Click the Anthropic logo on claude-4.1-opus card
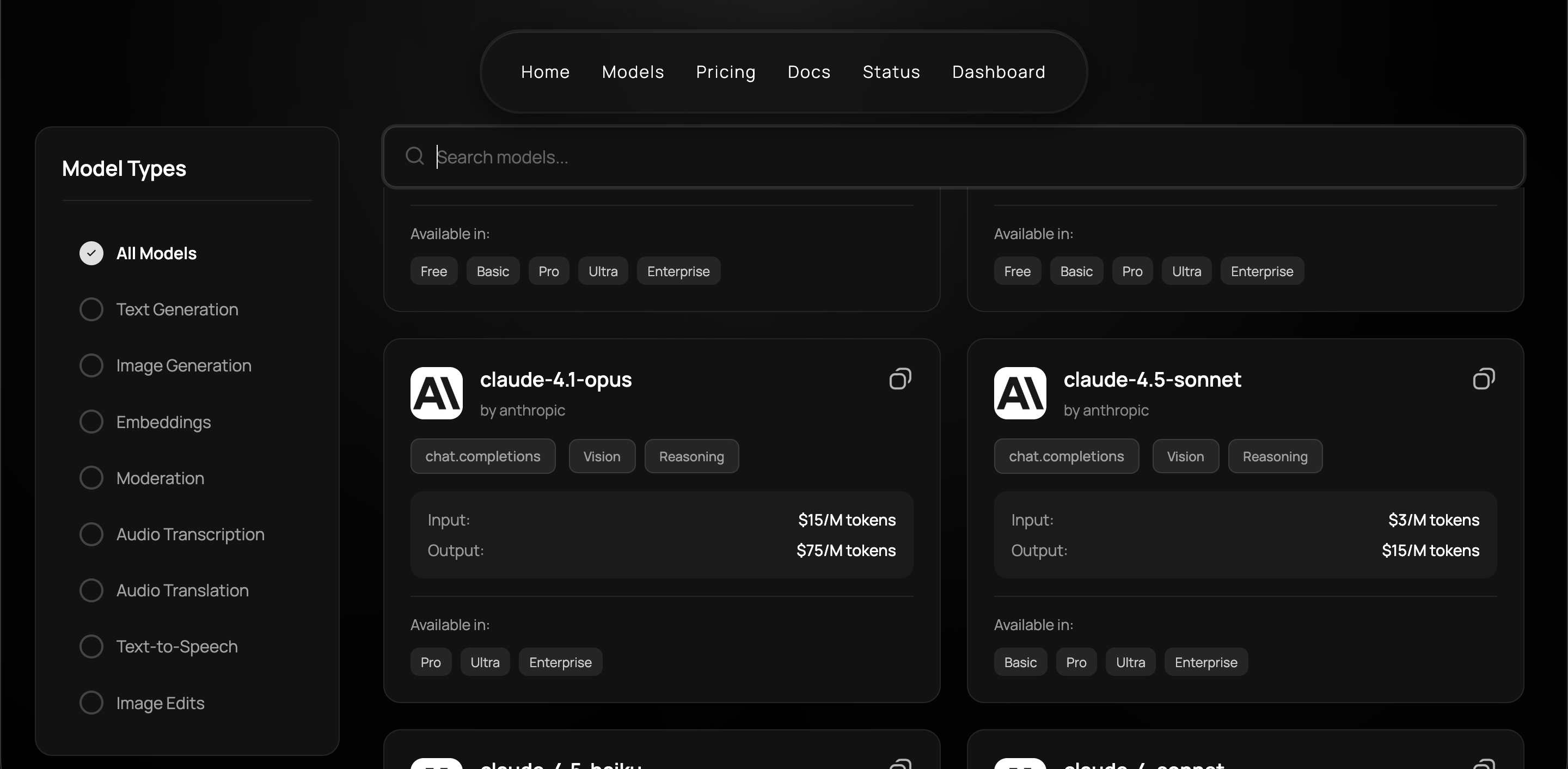1568x769 pixels. click(437, 393)
